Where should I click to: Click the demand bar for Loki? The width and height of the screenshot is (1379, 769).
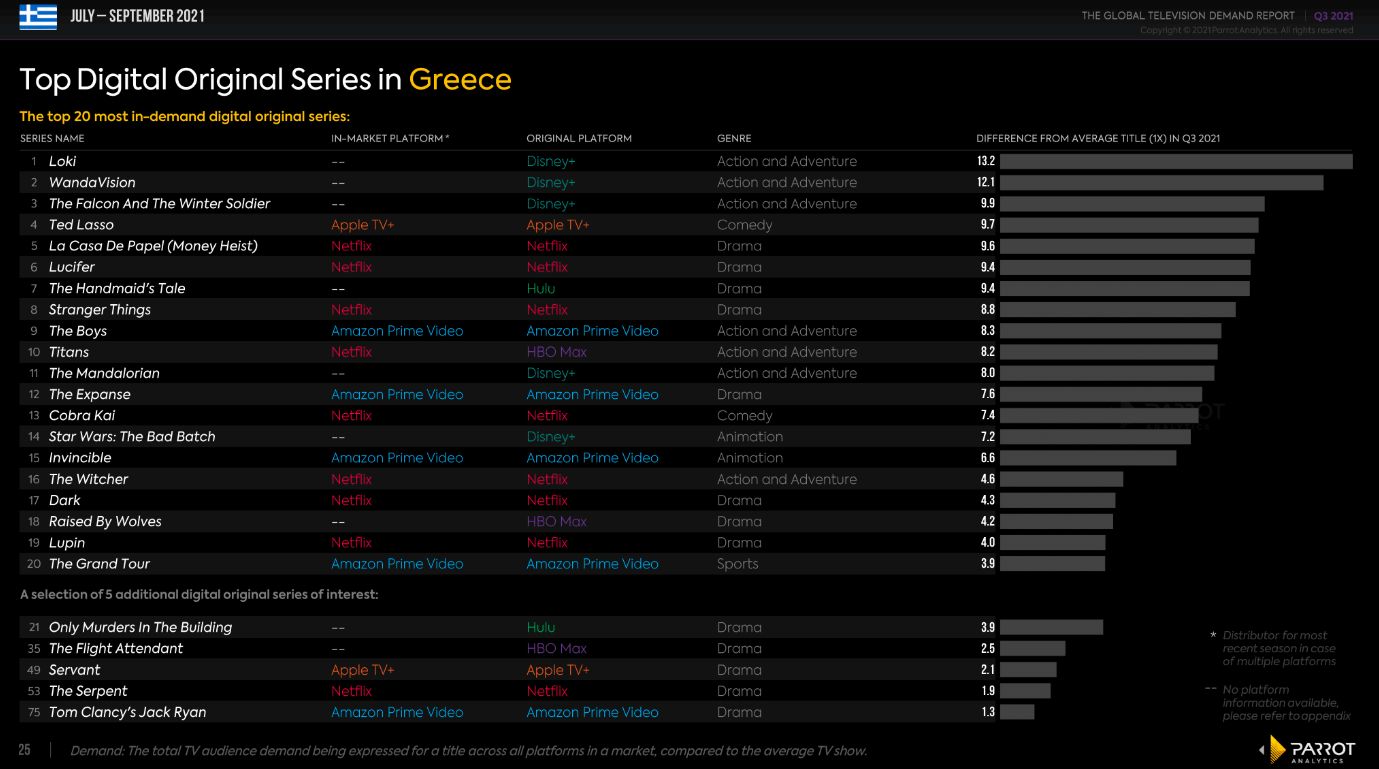[x=1176, y=161]
